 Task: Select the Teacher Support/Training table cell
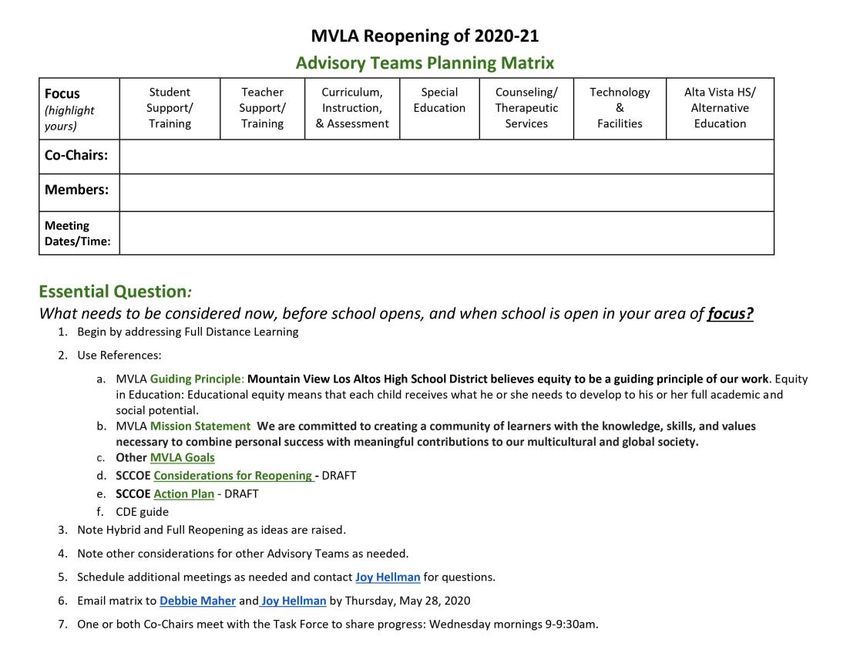click(262, 108)
